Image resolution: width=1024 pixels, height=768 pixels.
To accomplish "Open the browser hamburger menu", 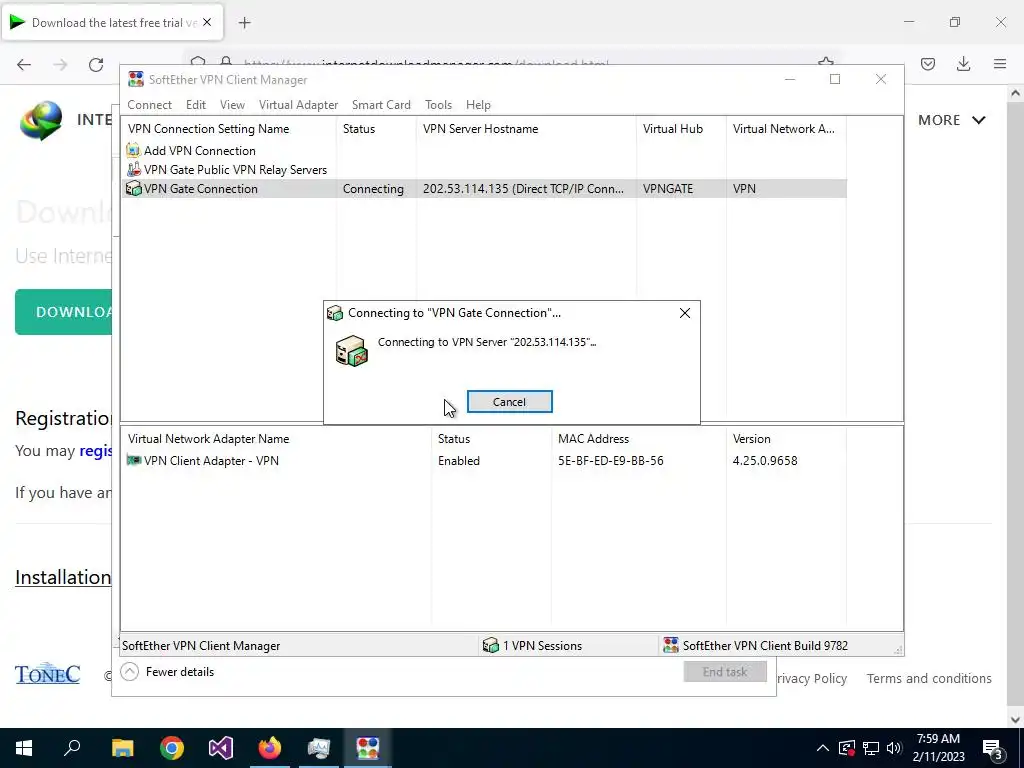I will 1000,64.
